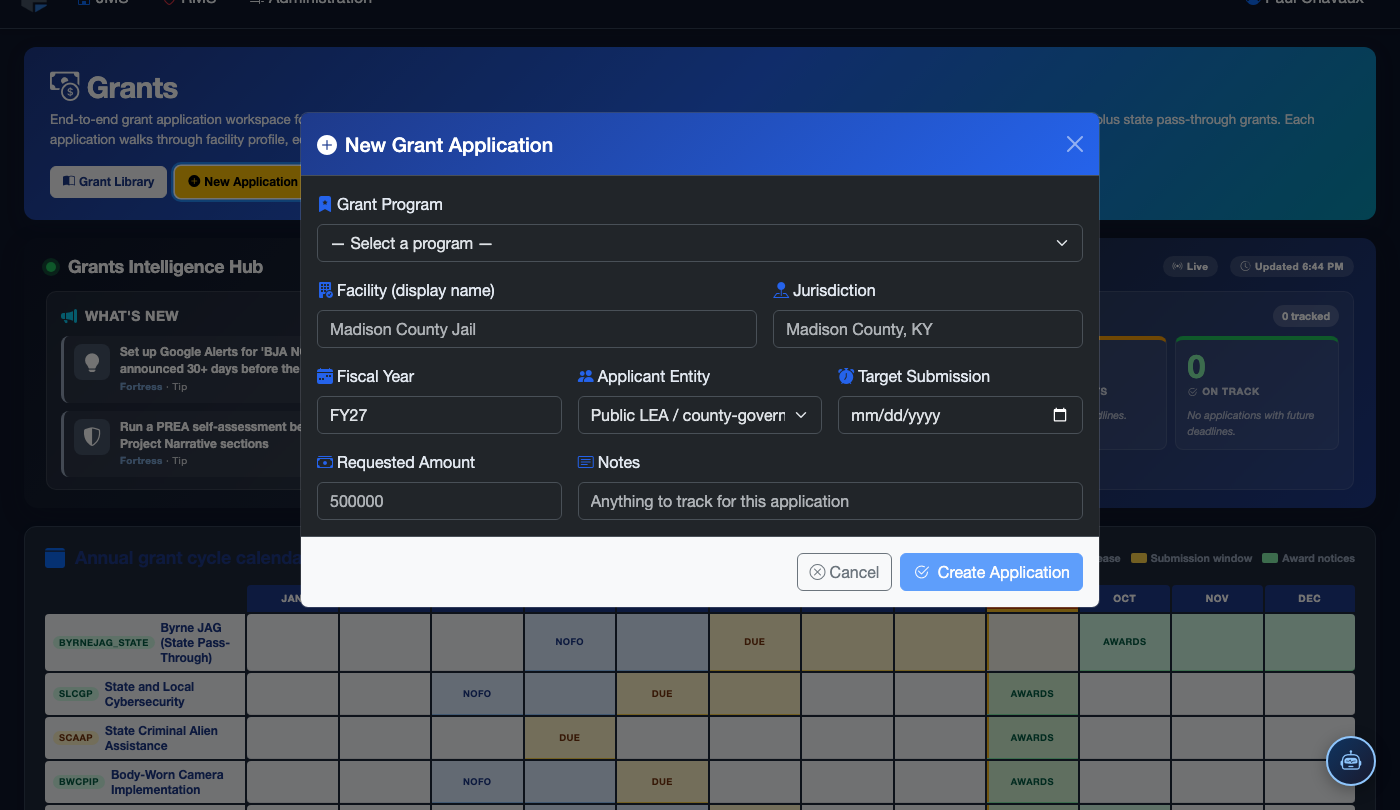Close the New Grant Application dialog

click(1075, 144)
